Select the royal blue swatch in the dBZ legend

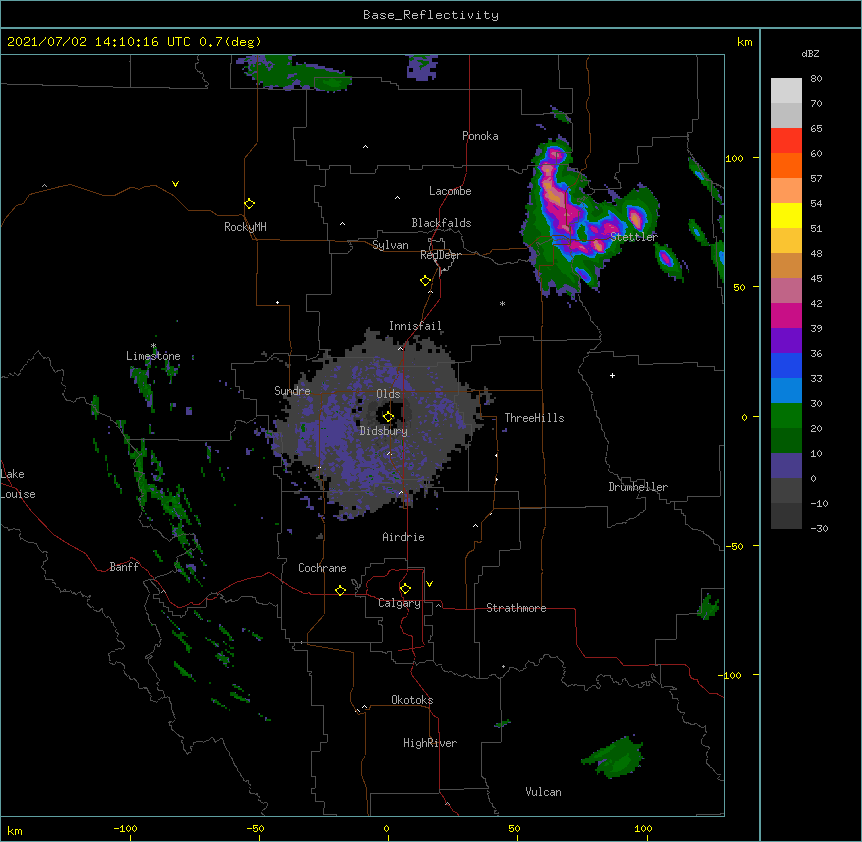click(786, 365)
